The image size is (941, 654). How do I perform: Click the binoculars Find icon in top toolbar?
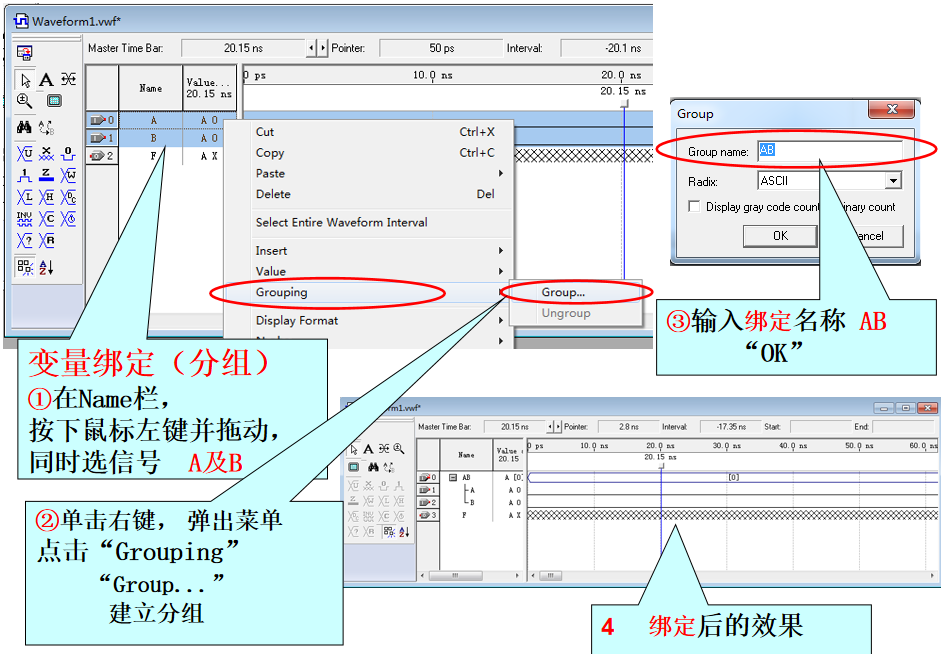pos(25,127)
